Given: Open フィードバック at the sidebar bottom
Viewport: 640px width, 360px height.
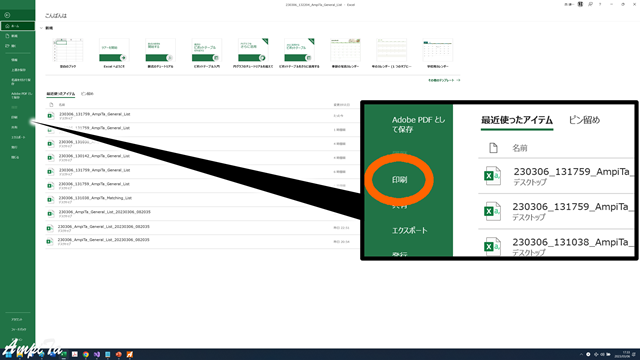Looking at the screenshot, I should (18, 329).
